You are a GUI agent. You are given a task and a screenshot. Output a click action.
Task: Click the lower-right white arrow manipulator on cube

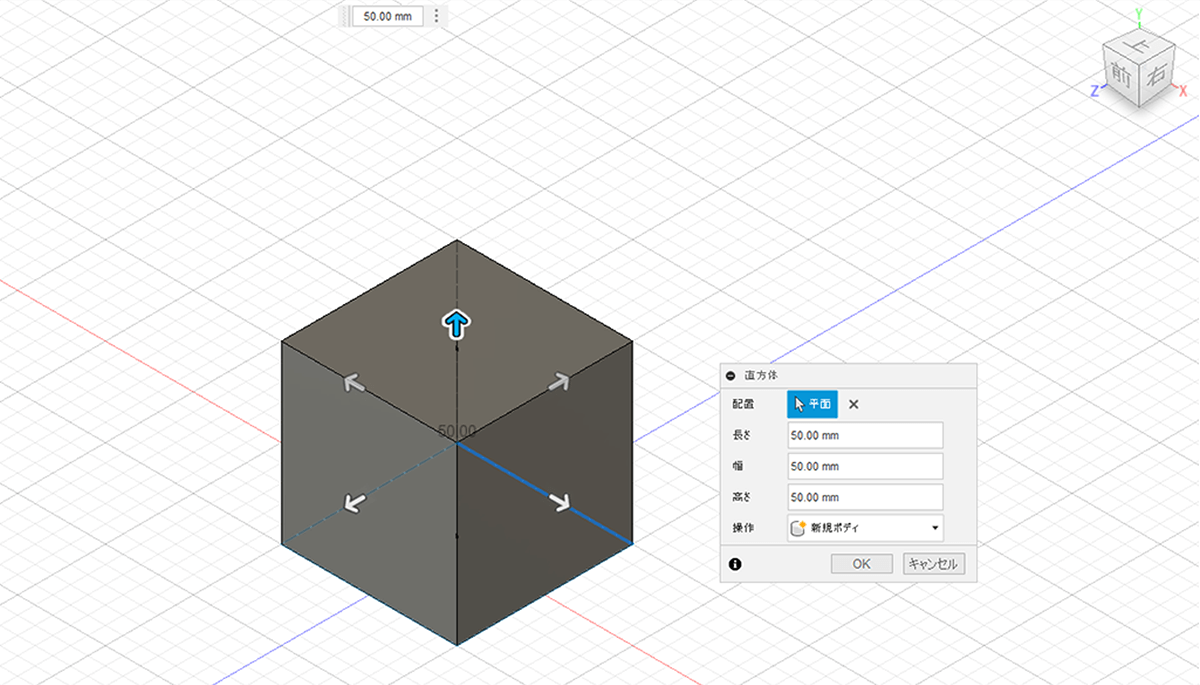coord(560,502)
